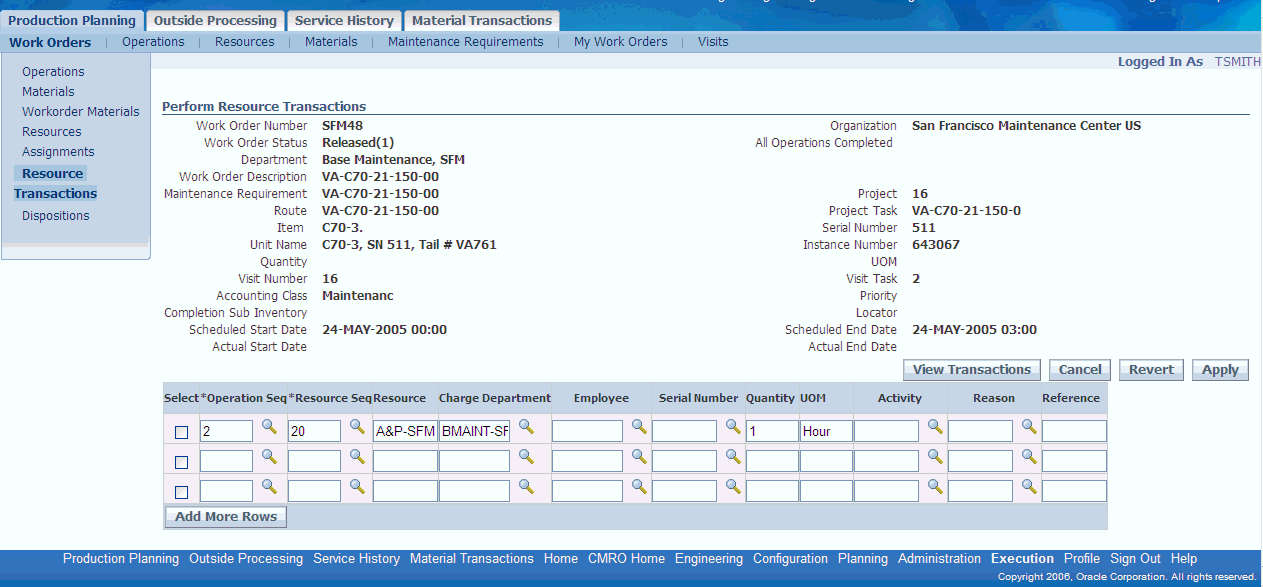Open the Material Transactions tab

pyautogui.click(x=482, y=20)
